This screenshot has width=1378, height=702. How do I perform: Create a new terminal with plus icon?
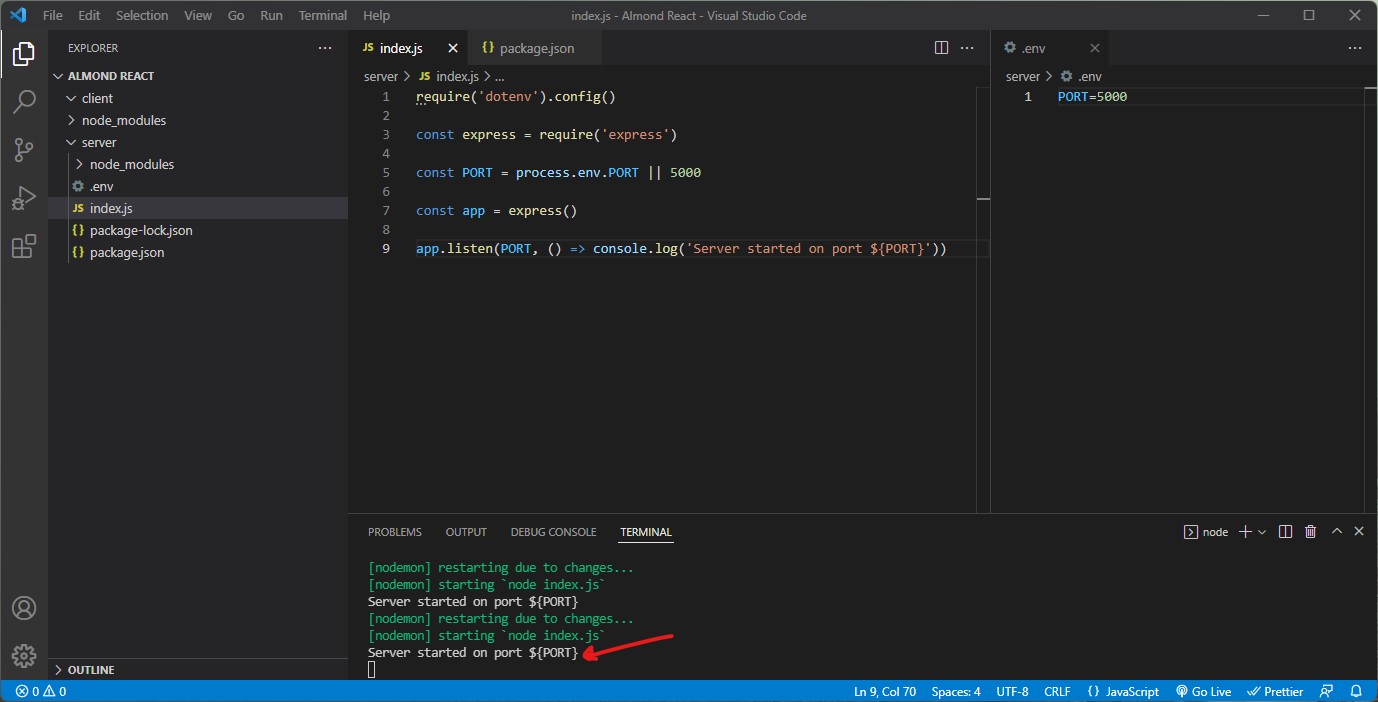[1245, 532]
